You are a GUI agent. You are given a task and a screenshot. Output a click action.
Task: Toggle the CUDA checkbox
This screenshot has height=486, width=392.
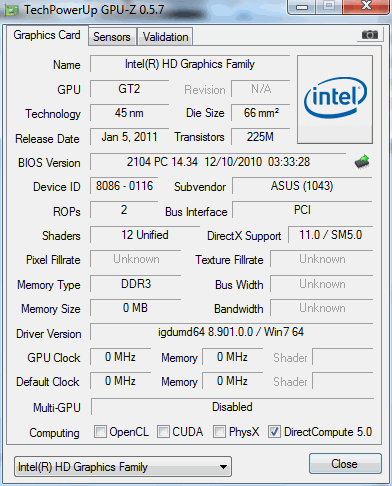pyautogui.click(x=163, y=431)
